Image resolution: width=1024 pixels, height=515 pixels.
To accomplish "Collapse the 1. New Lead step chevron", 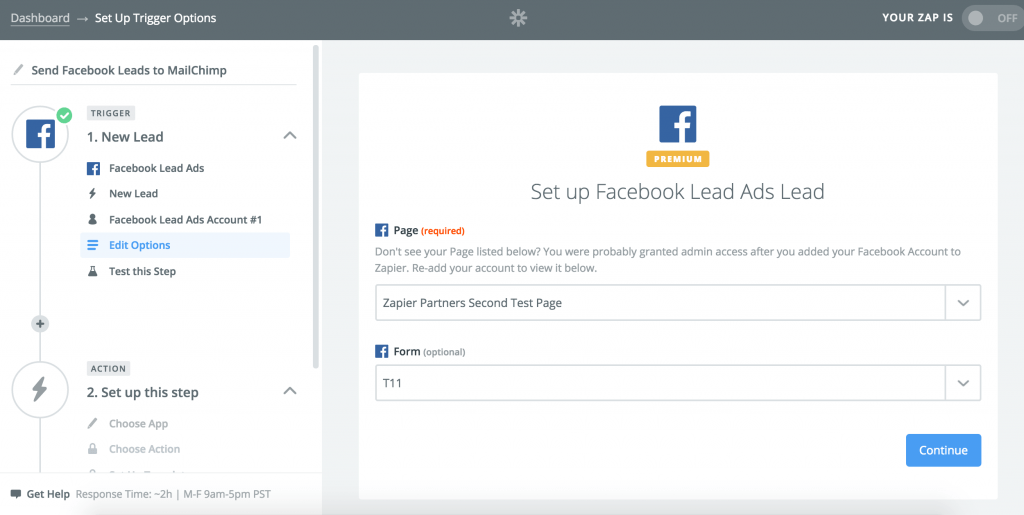I will [290, 136].
